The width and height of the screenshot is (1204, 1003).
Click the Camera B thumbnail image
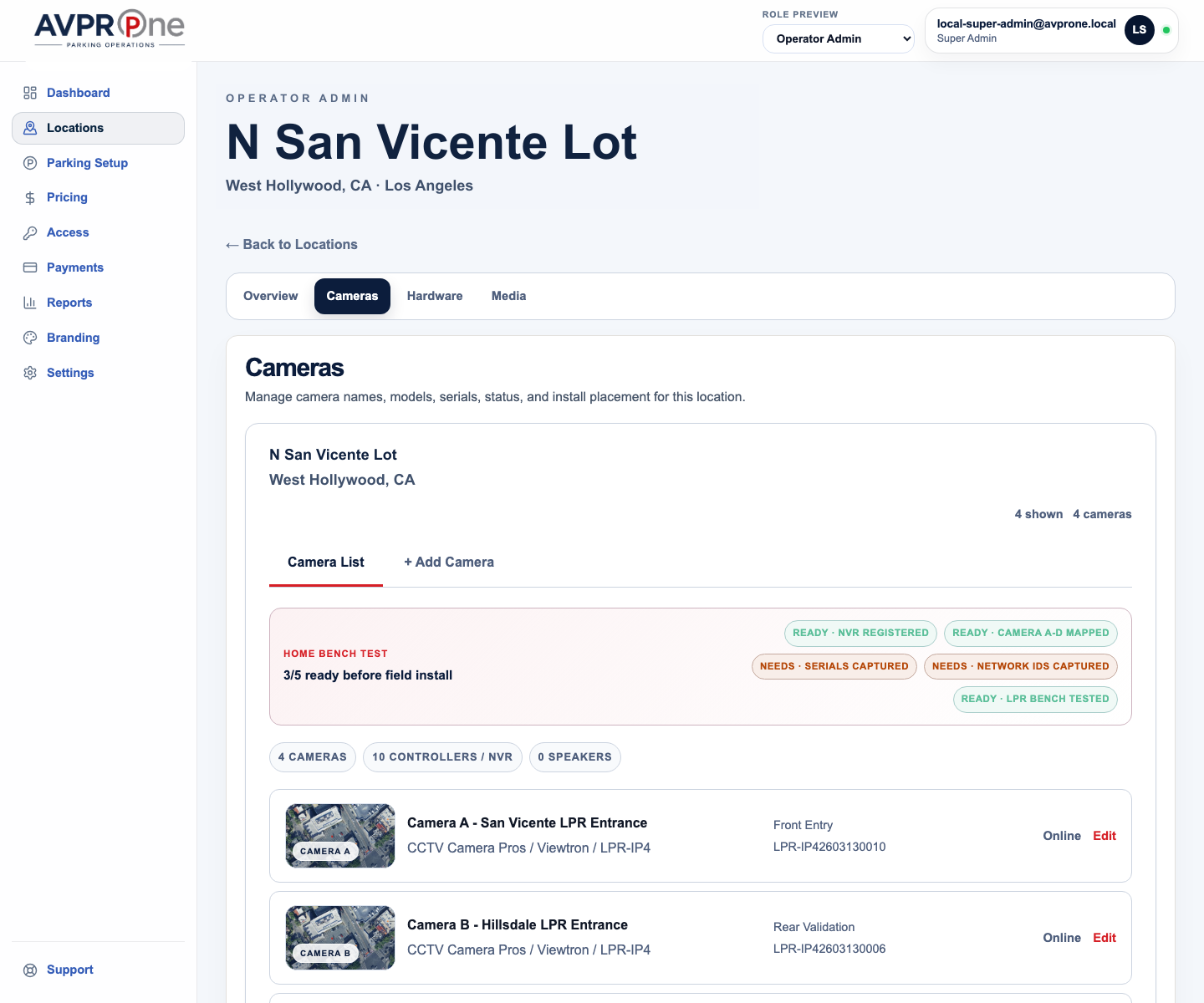tap(340, 938)
